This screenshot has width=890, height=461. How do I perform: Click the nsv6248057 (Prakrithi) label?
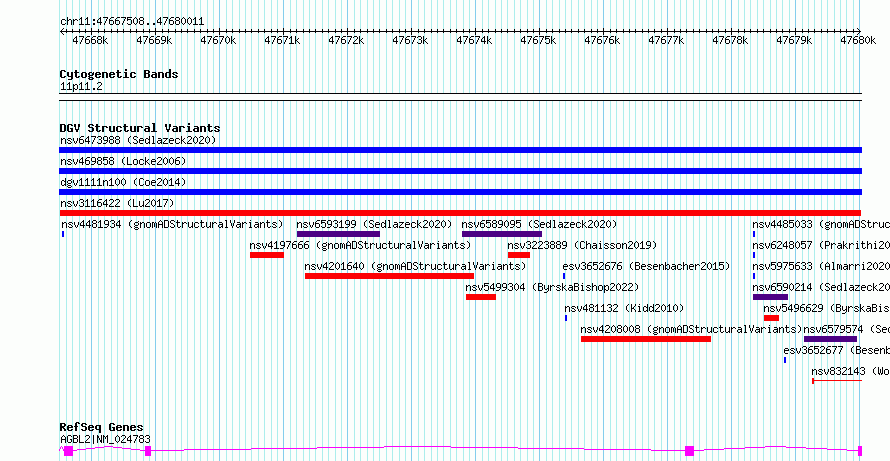click(x=821, y=245)
